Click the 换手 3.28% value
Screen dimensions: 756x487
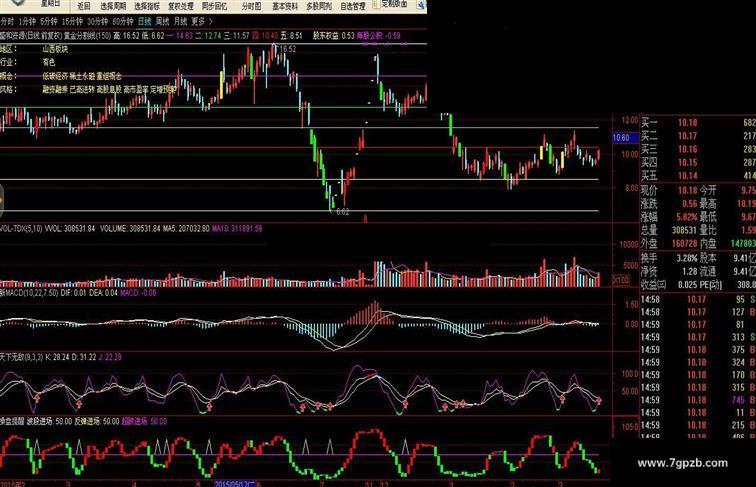687,258
